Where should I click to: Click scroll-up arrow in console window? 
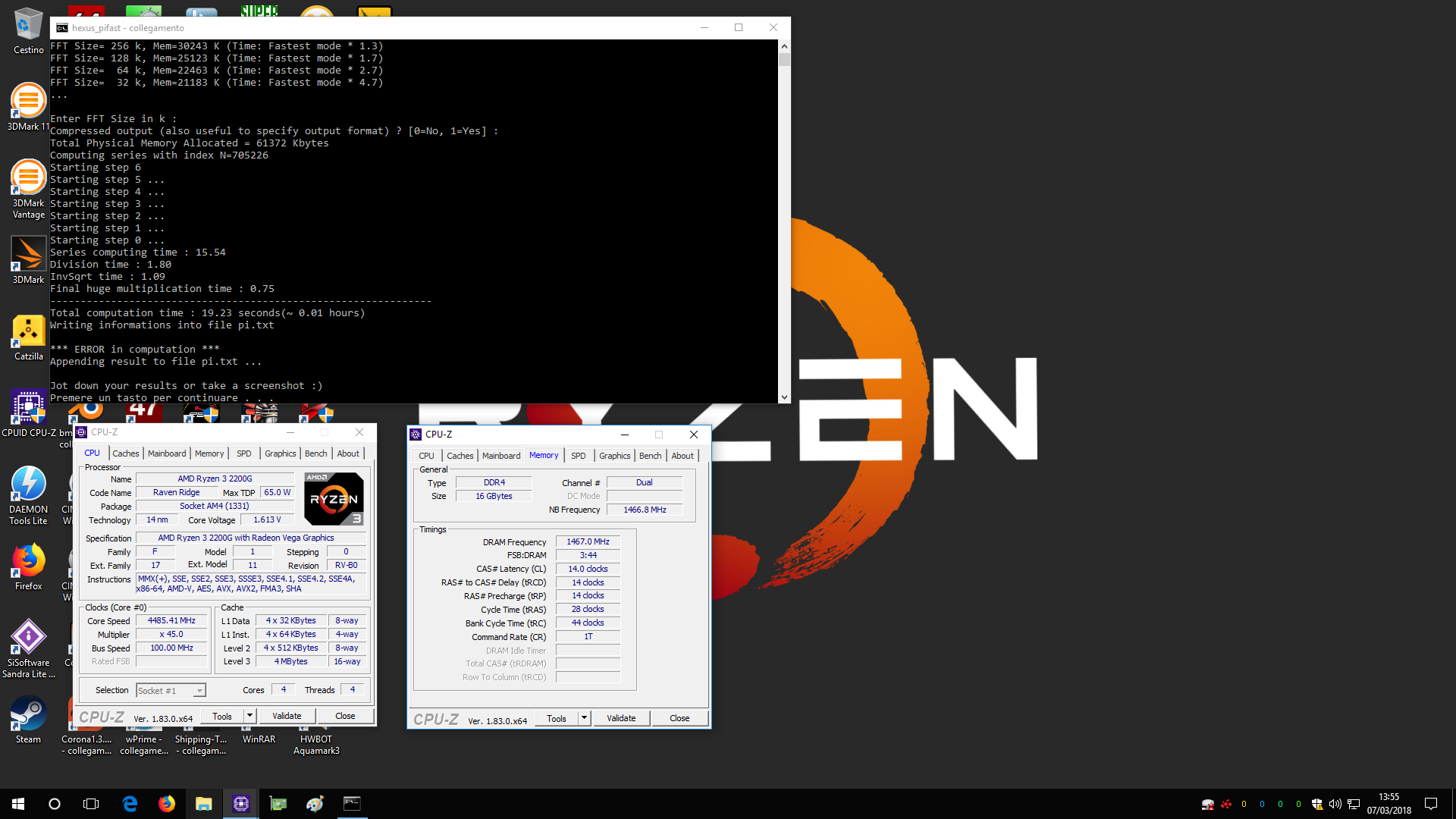point(784,45)
